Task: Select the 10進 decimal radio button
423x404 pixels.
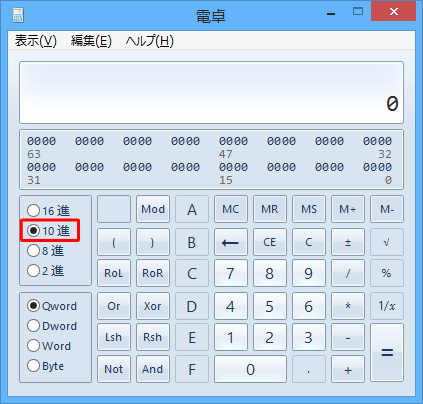Action: pyautogui.click(x=49, y=230)
